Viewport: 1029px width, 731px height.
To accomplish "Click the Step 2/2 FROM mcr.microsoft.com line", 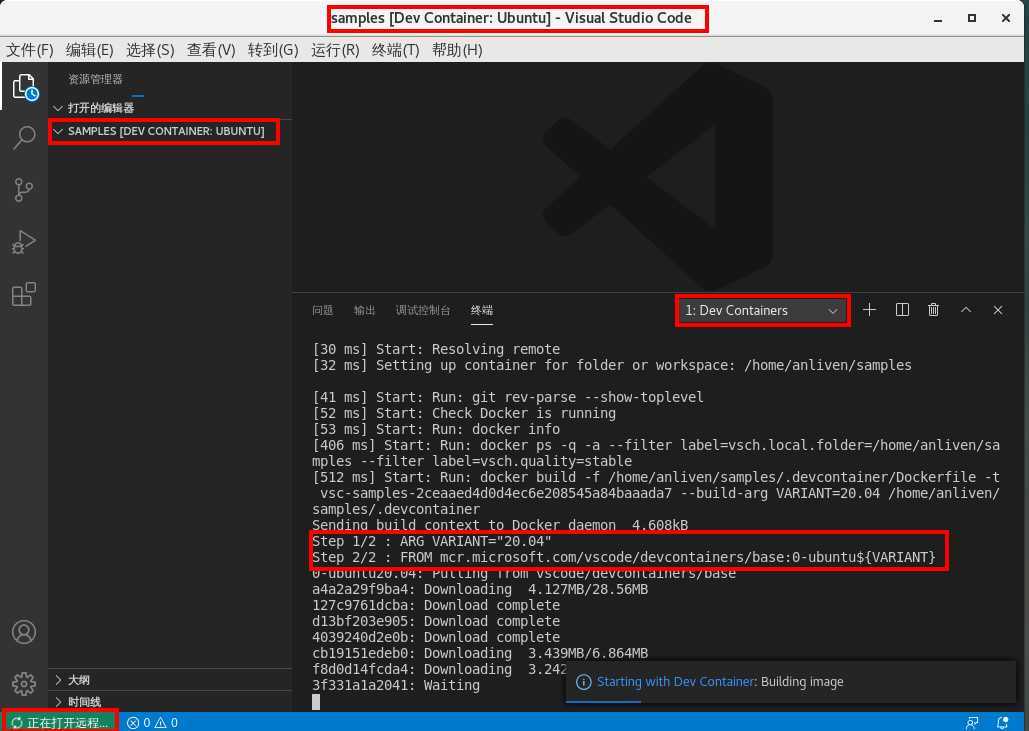I will [623, 557].
